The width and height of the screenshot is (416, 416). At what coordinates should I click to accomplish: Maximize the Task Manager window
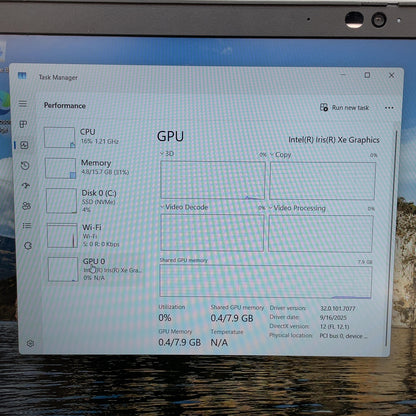(x=367, y=75)
